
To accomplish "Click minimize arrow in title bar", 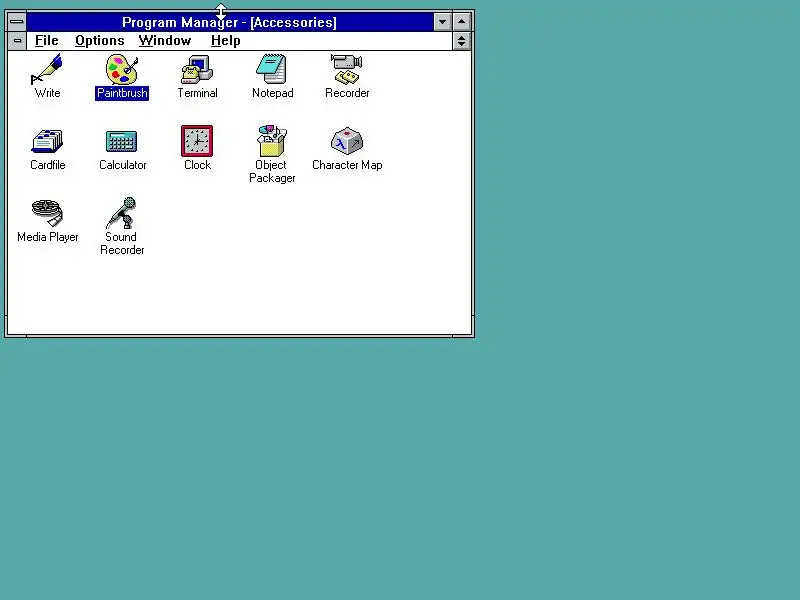I will 442,22.
